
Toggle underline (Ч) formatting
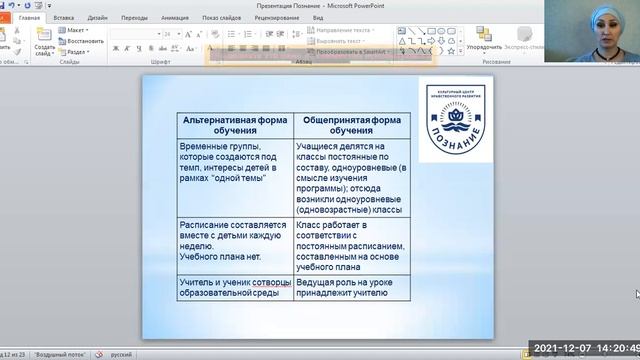click(139, 49)
